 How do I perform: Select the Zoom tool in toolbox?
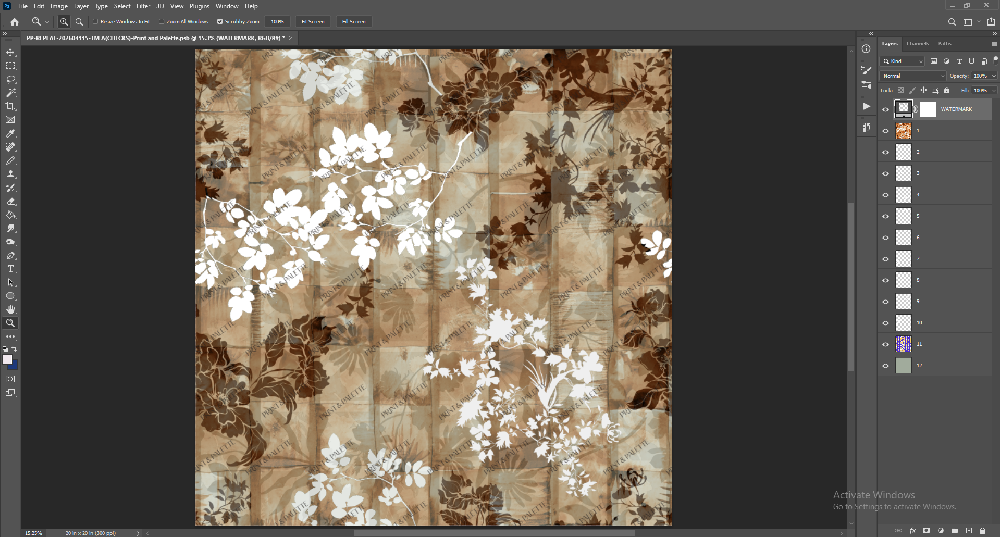[x=10, y=323]
